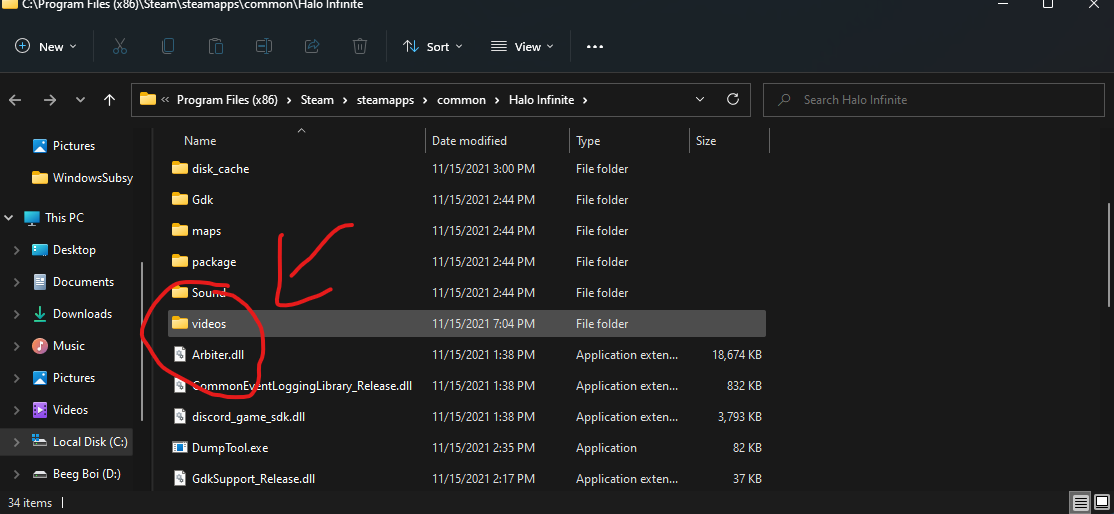Viewport: 1114px width, 514px height.
Task: Go up one folder level
Action: [x=109, y=100]
